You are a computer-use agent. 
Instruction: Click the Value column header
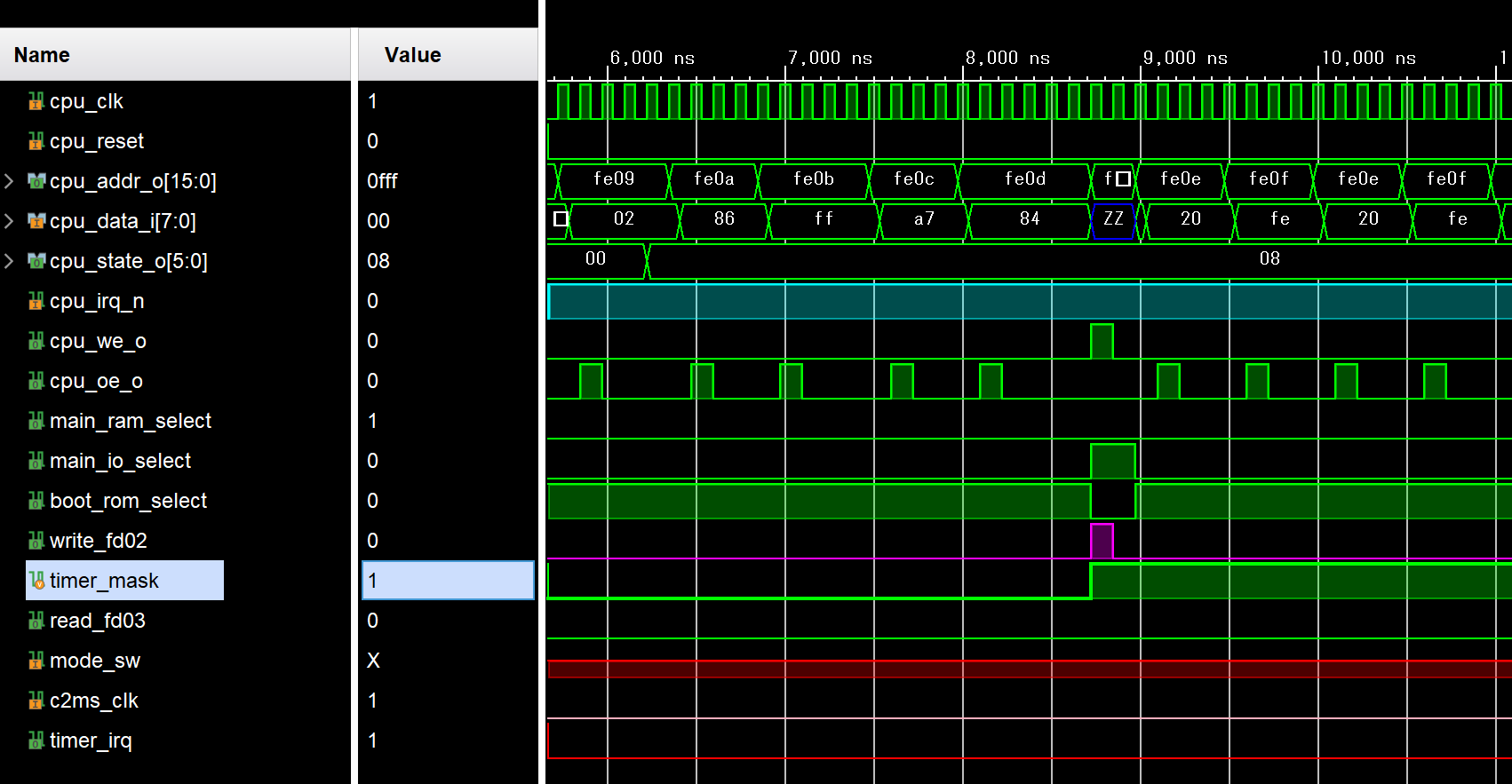point(412,55)
